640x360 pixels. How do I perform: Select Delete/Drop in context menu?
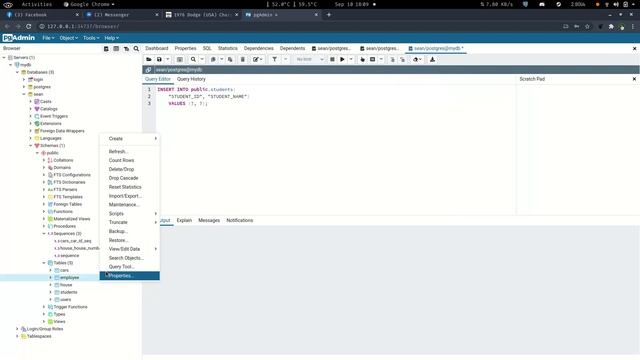[130, 169]
